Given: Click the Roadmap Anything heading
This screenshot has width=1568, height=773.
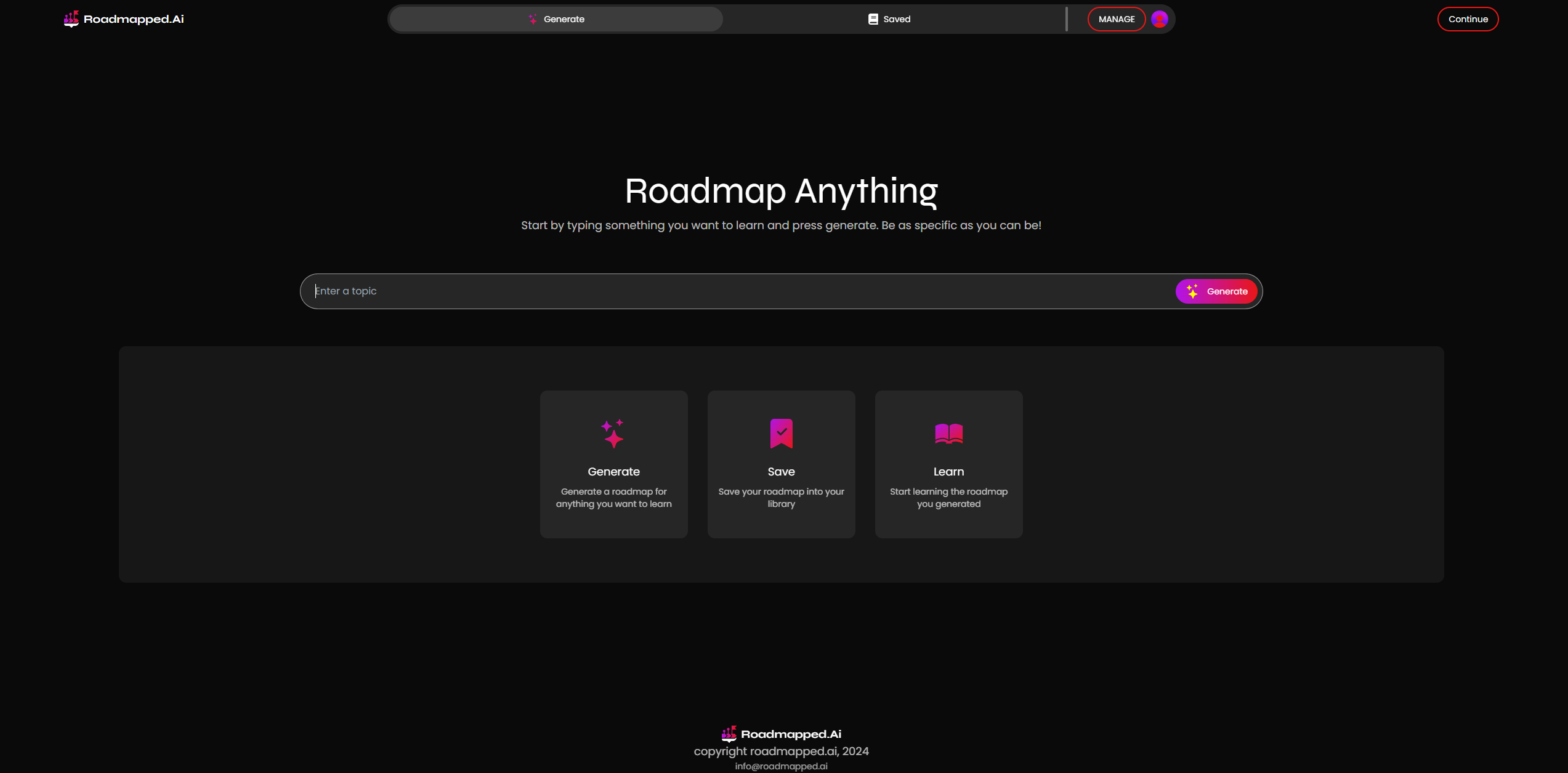Looking at the screenshot, I should (x=781, y=191).
